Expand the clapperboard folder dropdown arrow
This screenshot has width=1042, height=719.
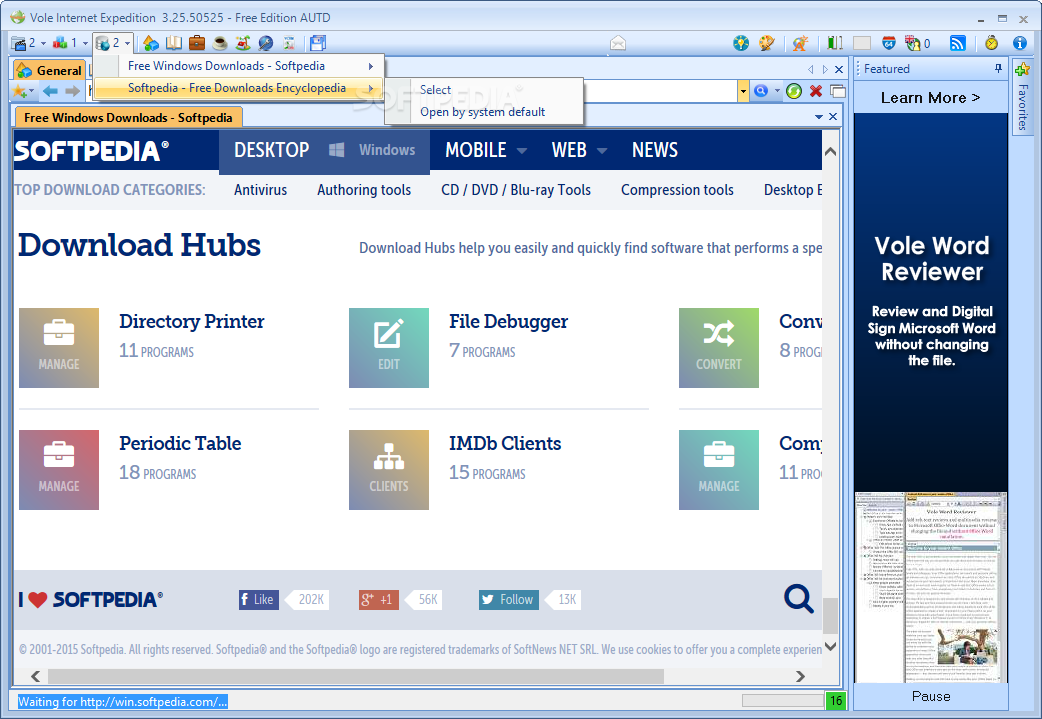pos(43,44)
